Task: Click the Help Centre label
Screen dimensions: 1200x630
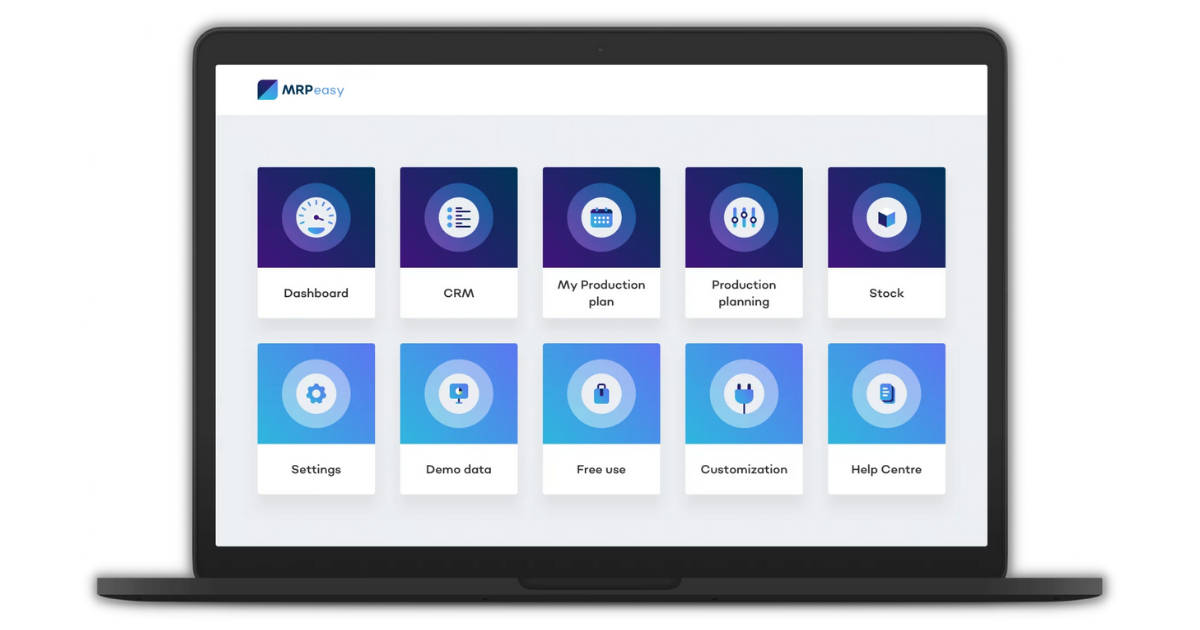Action: (886, 469)
